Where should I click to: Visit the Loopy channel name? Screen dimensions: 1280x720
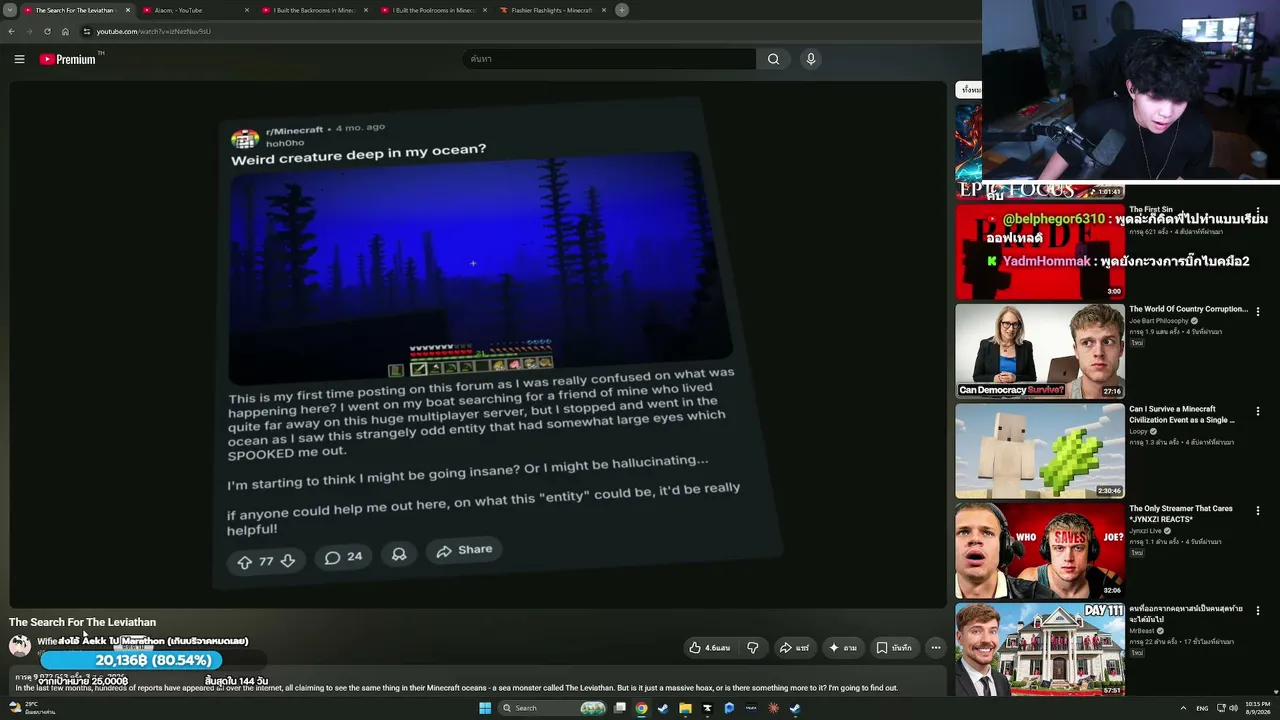point(1139,431)
